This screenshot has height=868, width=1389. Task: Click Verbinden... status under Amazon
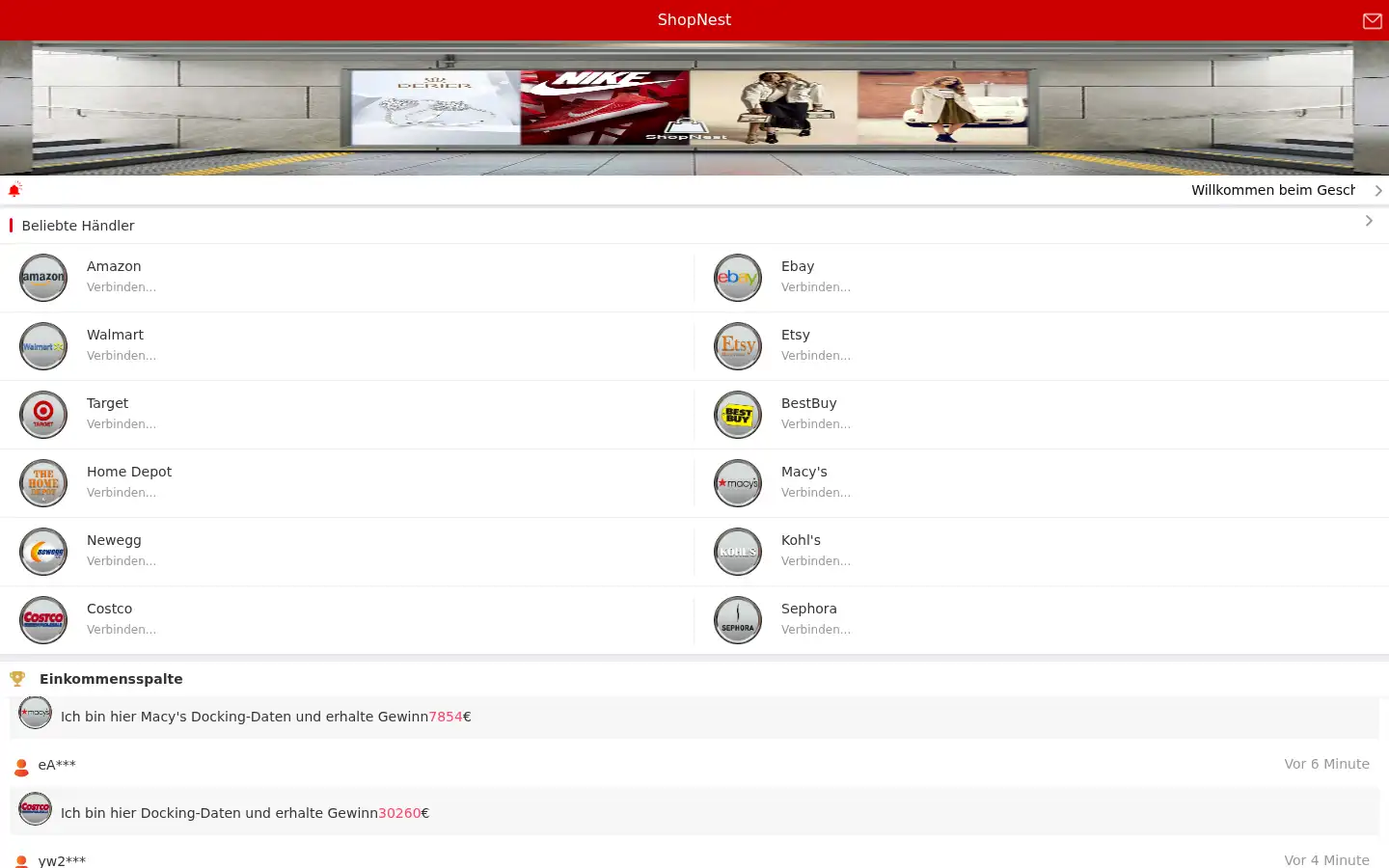122,287
